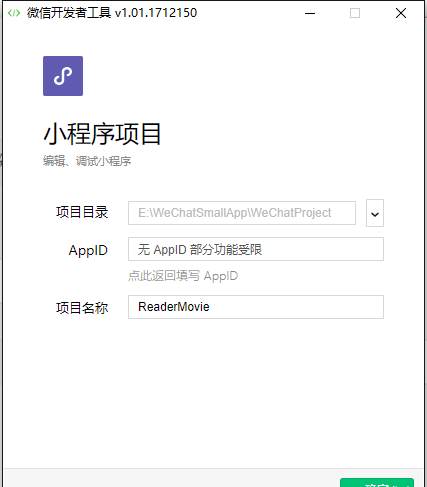Click the 点此返回填写 AppID link
427x487 pixels.
click(183, 276)
